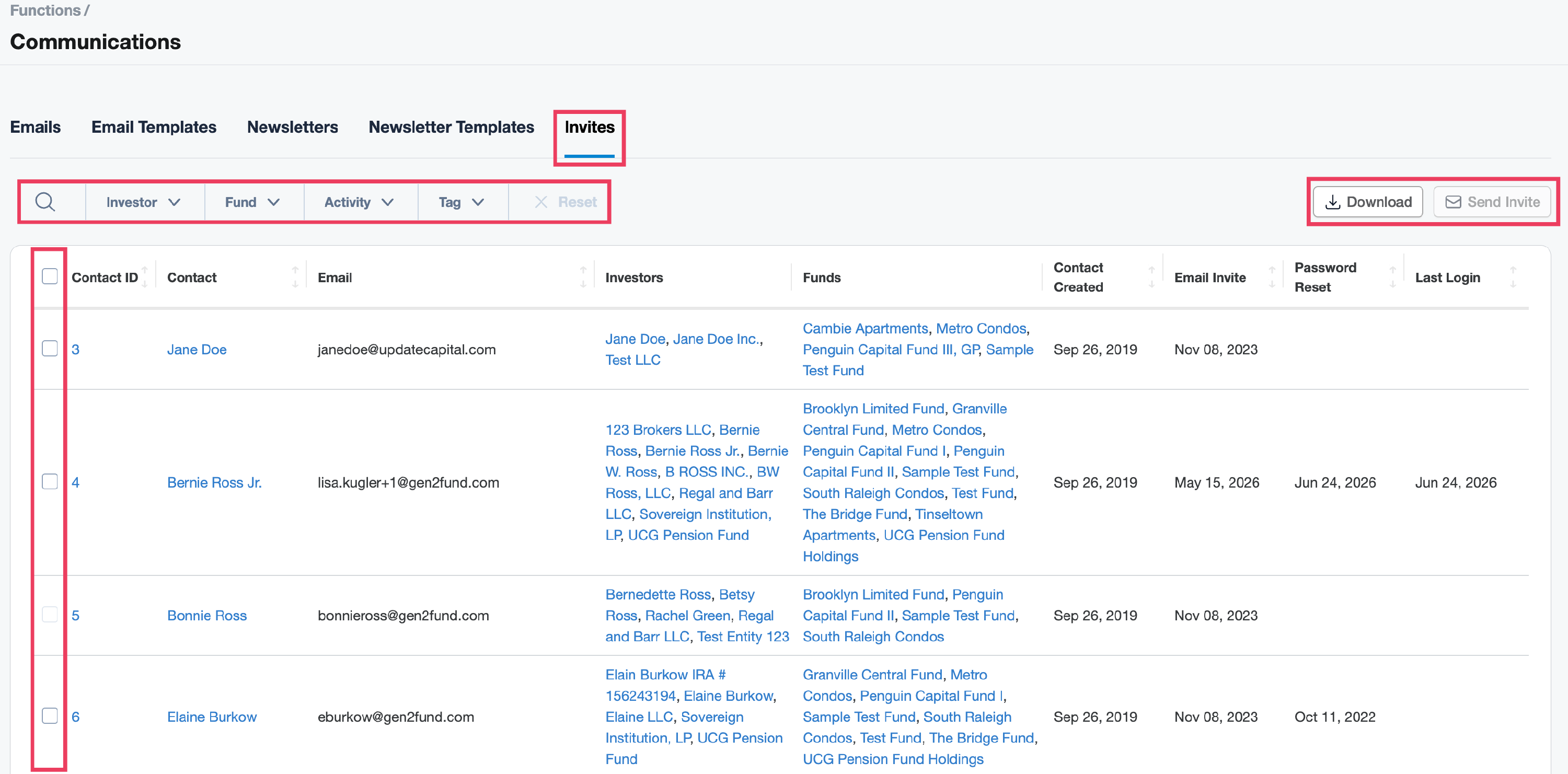1568x774 pixels.
Task: Open the Bernie Ross Jr. contact link
Action: [214, 482]
